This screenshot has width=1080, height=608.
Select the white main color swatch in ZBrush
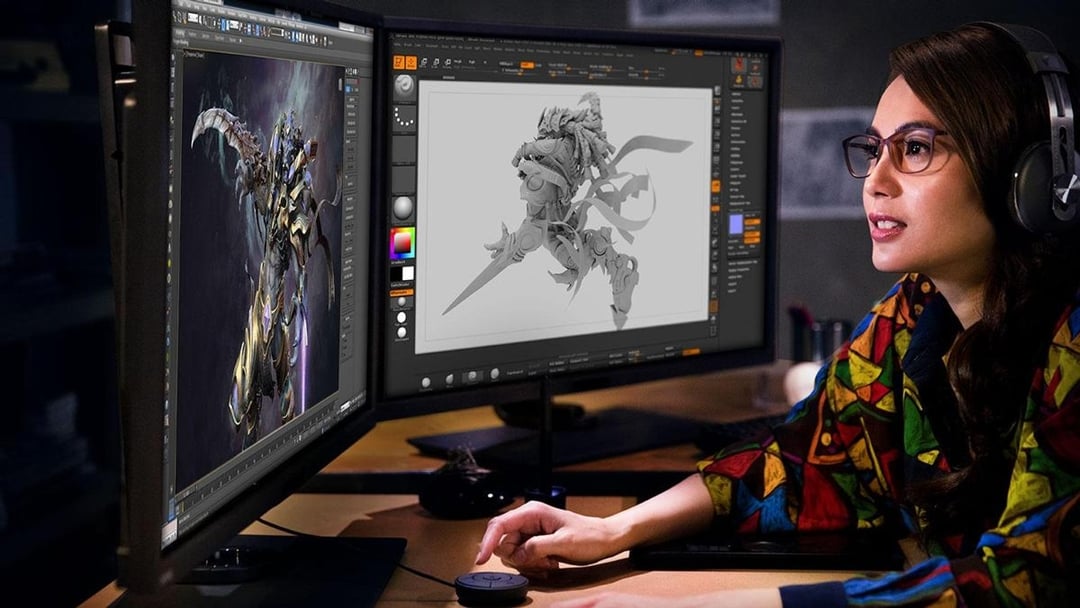(x=408, y=273)
